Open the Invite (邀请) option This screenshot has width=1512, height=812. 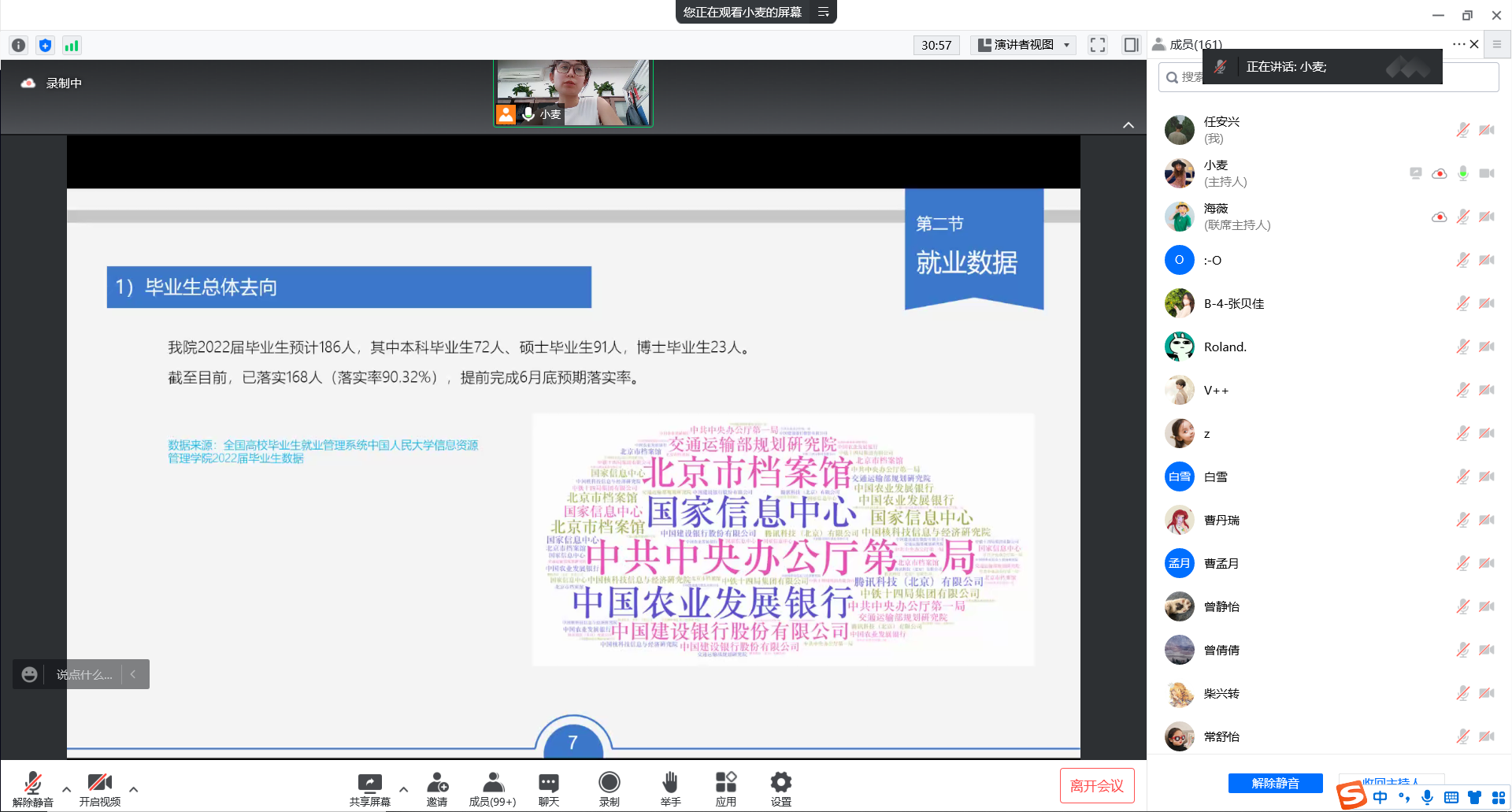click(437, 789)
